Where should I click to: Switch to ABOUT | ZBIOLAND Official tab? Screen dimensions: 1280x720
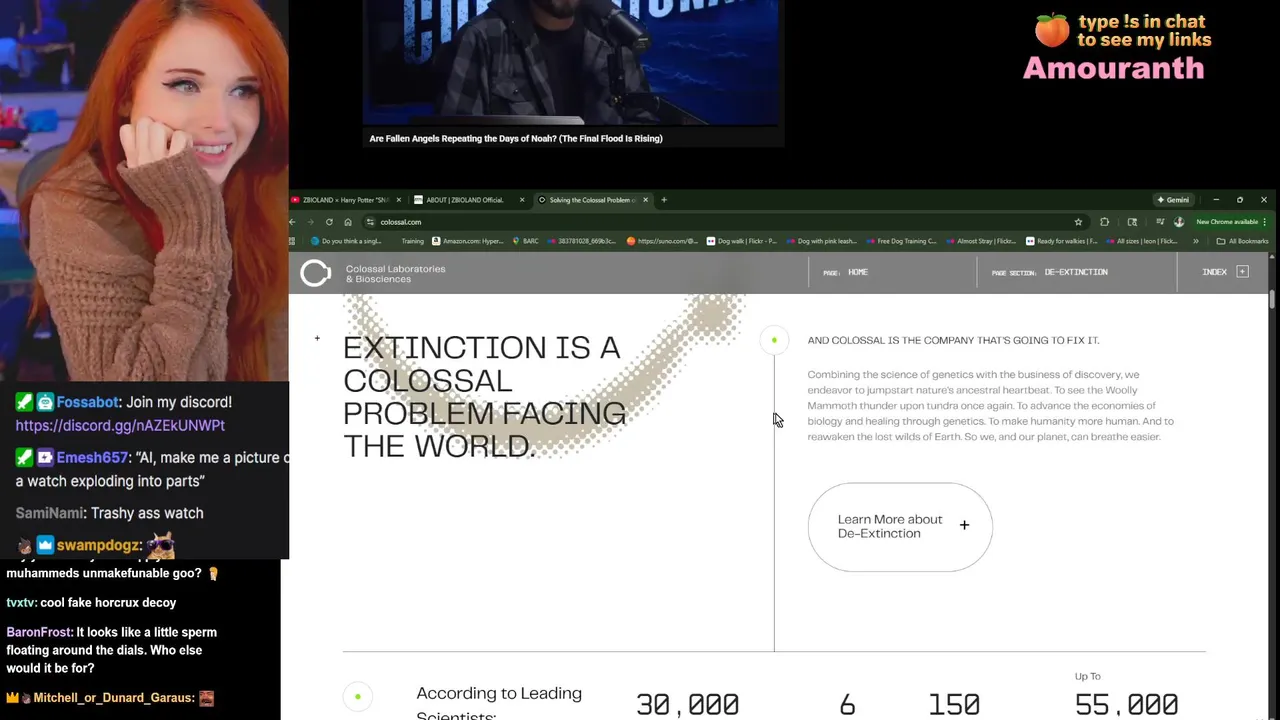pos(465,200)
